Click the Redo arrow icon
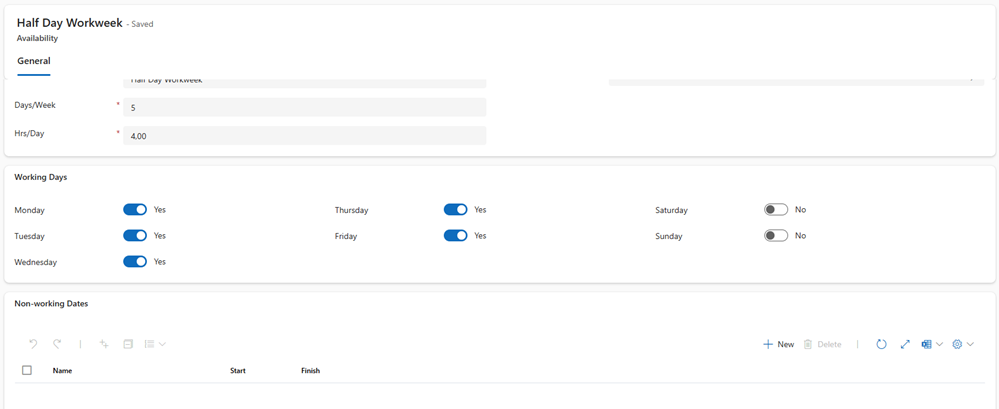The width and height of the screenshot is (999, 409). pos(57,344)
